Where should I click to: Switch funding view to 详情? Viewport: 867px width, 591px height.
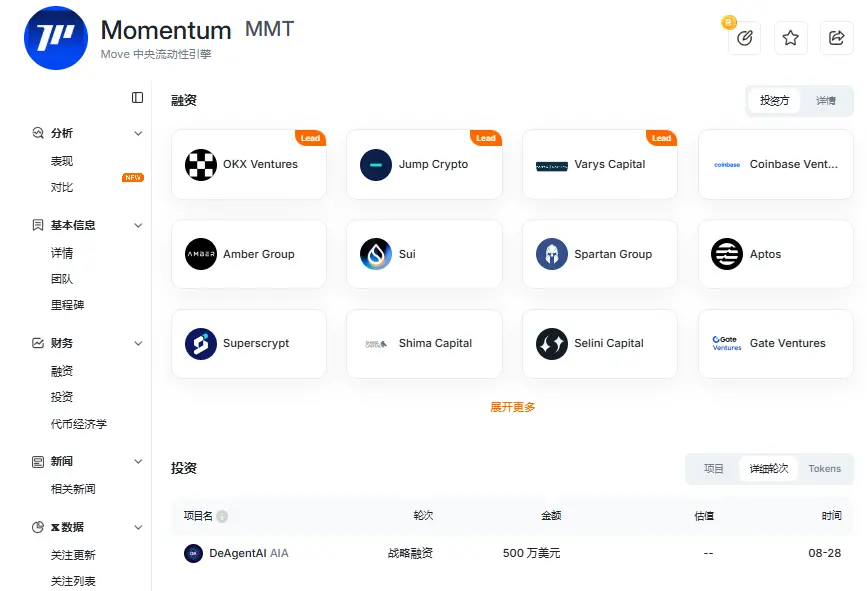pyautogui.click(x=826, y=101)
